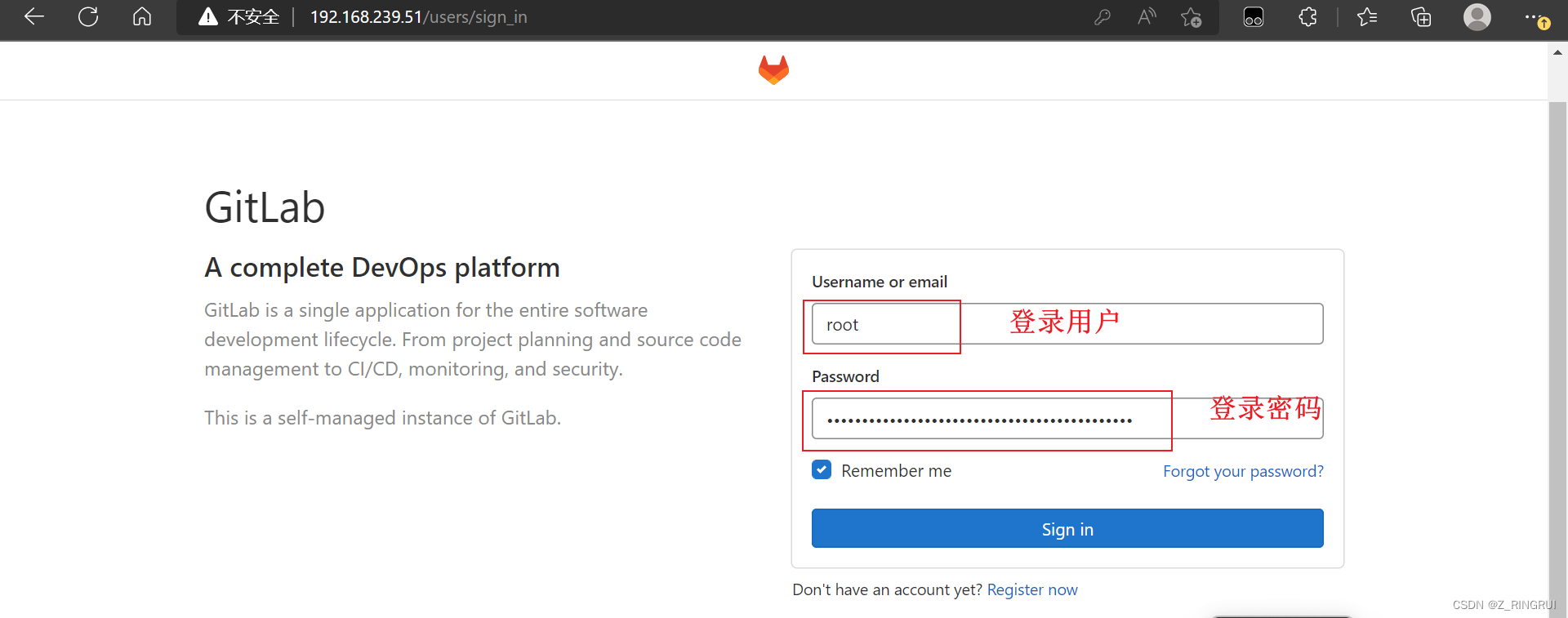Screen dimensions: 1568x618
Task: Open the Favorites list icon
Action: 1367,16
